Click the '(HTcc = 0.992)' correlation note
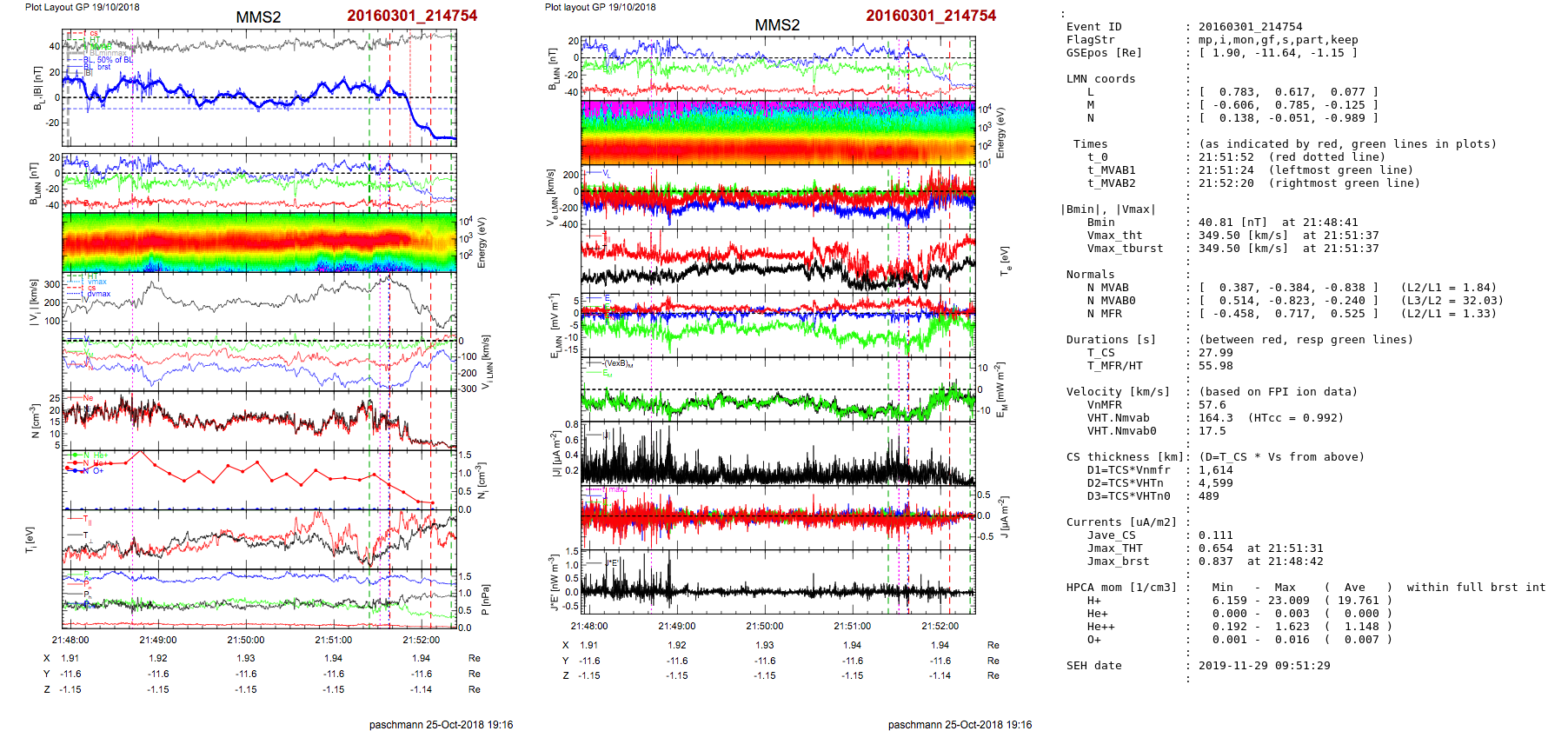 pos(1295,418)
